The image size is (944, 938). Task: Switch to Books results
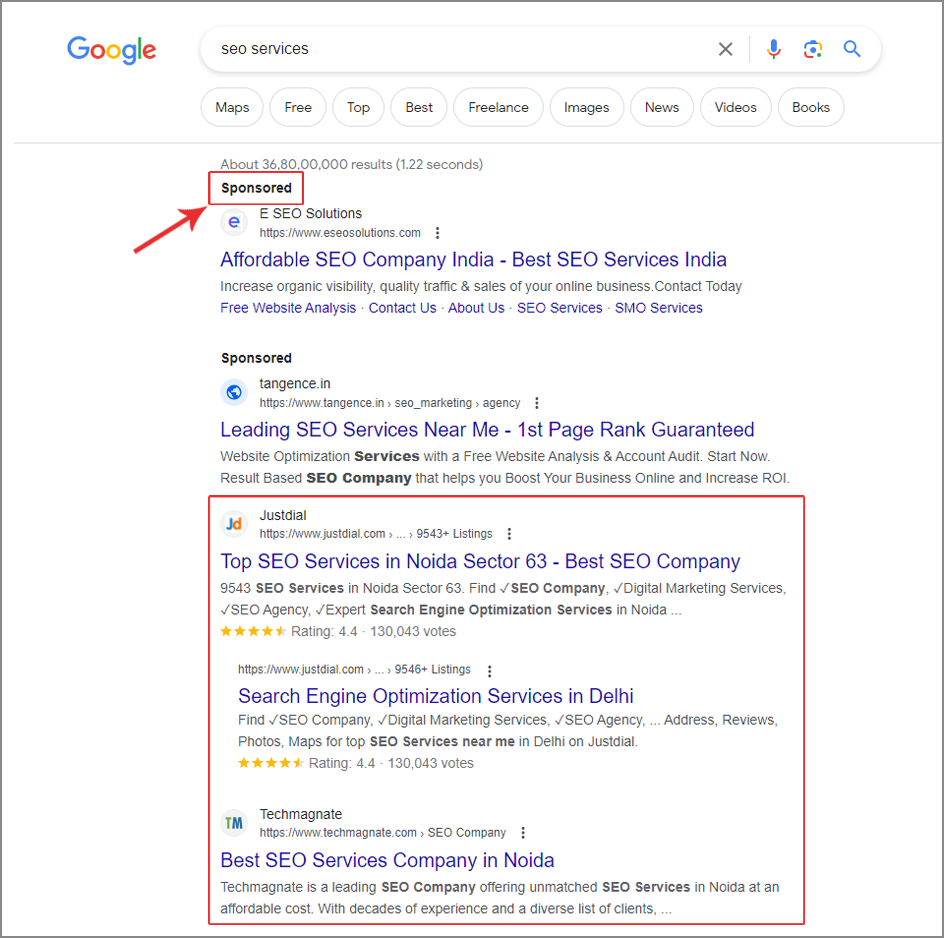click(x=811, y=107)
